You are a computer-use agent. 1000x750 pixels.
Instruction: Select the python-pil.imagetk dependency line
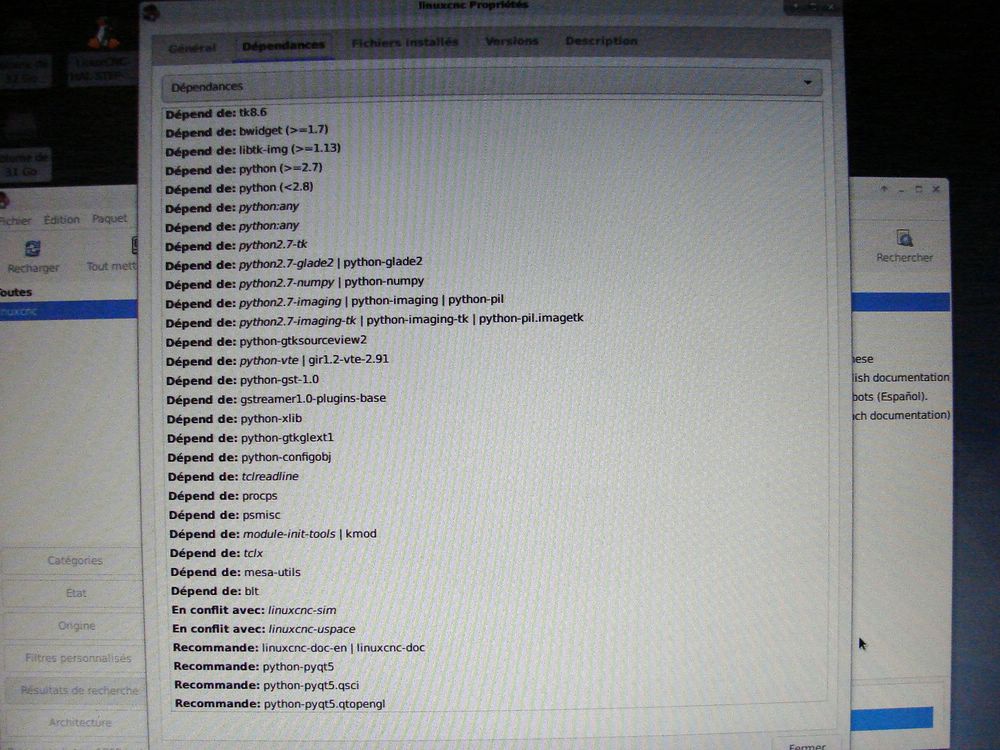click(375, 320)
